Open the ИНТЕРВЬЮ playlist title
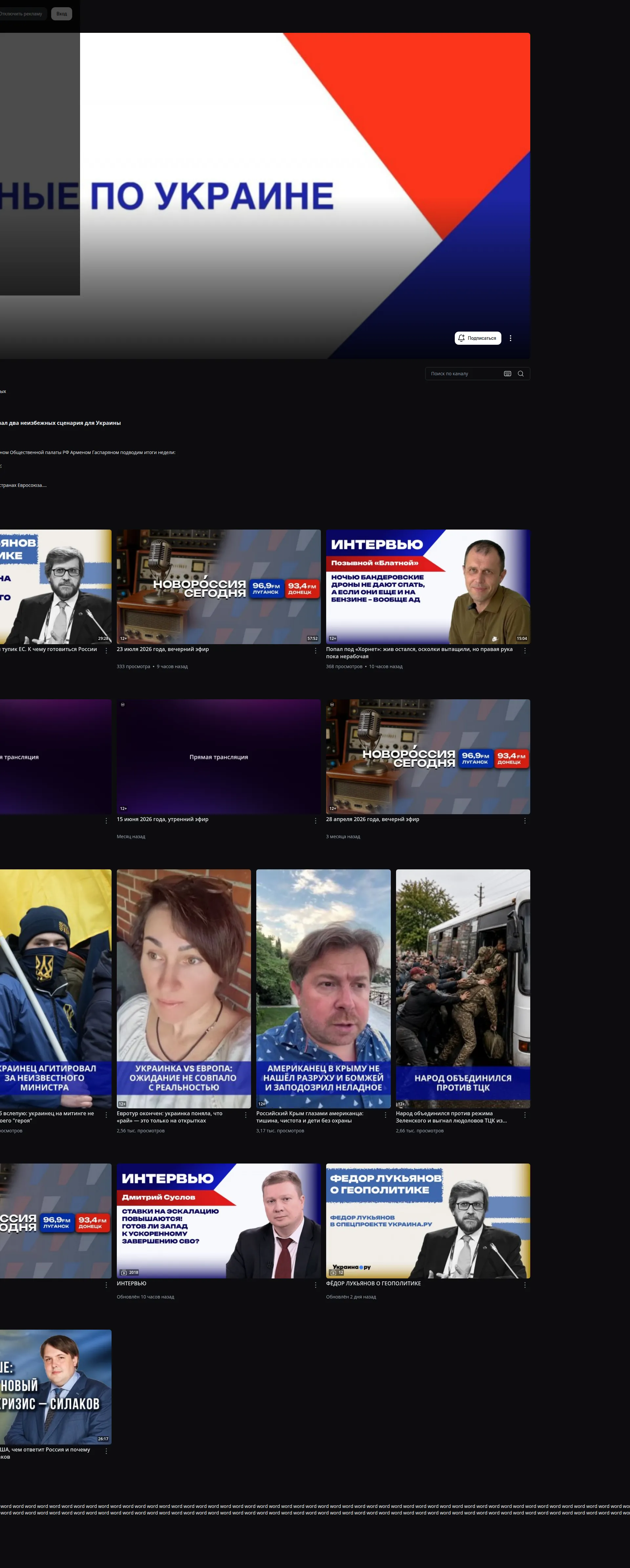The width and height of the screenshot is (630, 1568). click(131, 1283)
